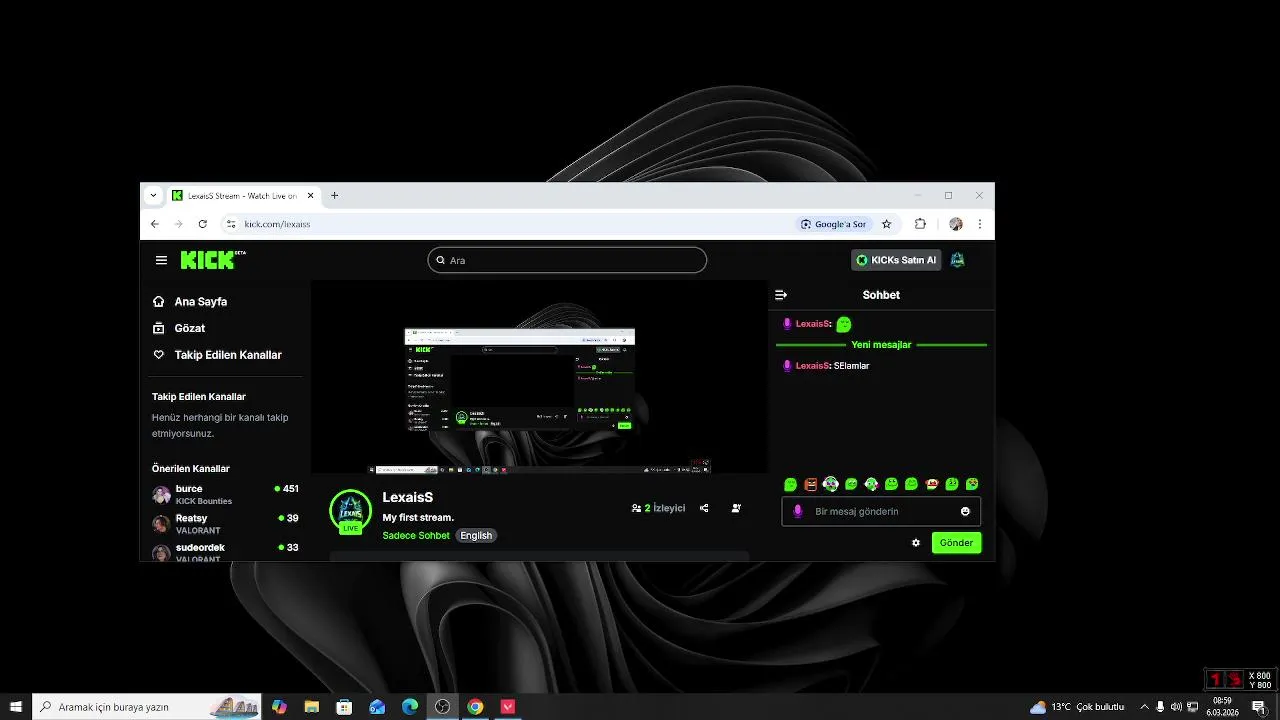Open Microsoft Store from taskbar

click(344, 707)
